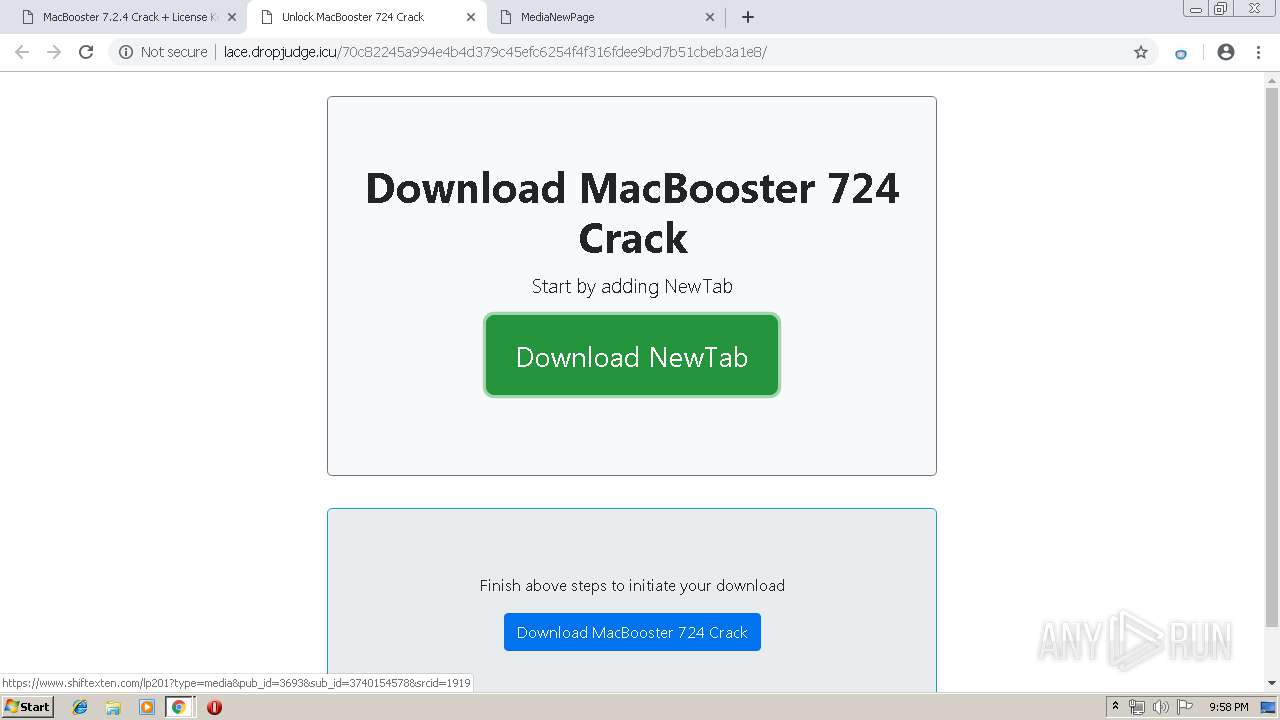Show hidden system tray icons
This screenshot has width=1280, height=720.
(x=1115, y=707)
